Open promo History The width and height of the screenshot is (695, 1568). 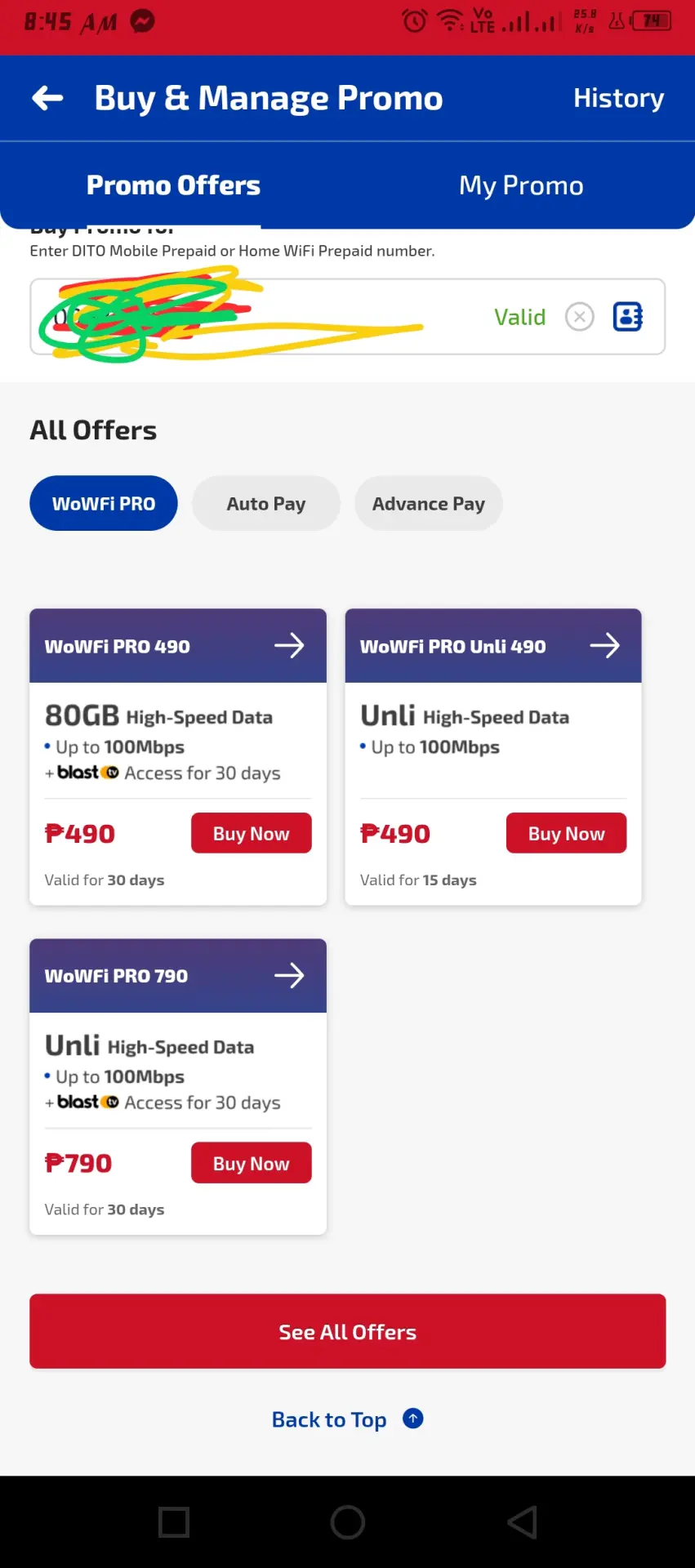point(618,98)
